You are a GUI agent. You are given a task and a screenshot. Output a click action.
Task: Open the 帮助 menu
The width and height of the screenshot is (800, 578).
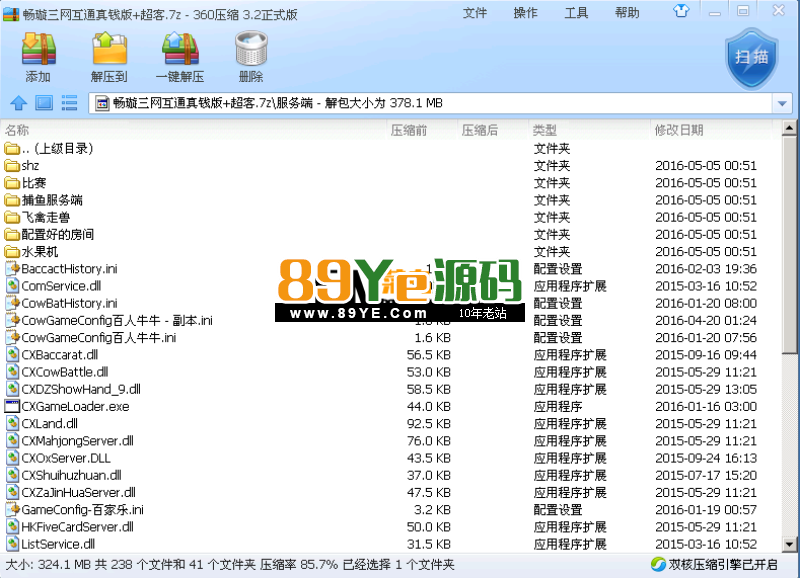(627, 13)
